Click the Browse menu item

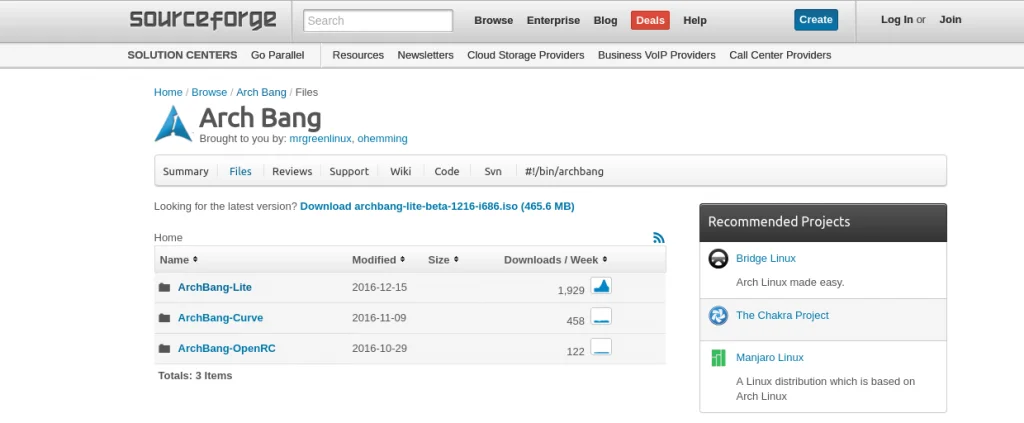[x=494, y=20]
